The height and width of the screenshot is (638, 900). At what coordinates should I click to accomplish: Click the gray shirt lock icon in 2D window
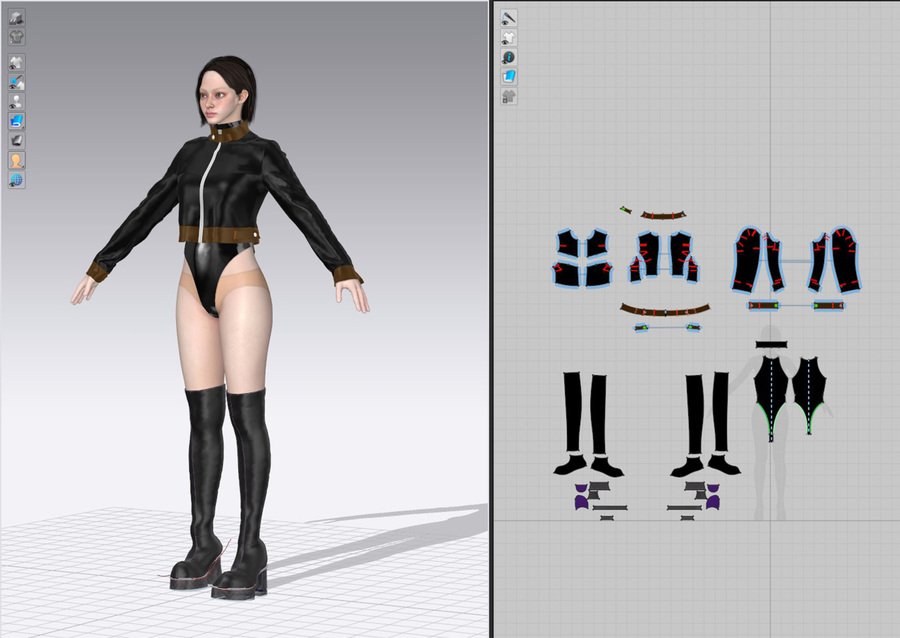509,96
